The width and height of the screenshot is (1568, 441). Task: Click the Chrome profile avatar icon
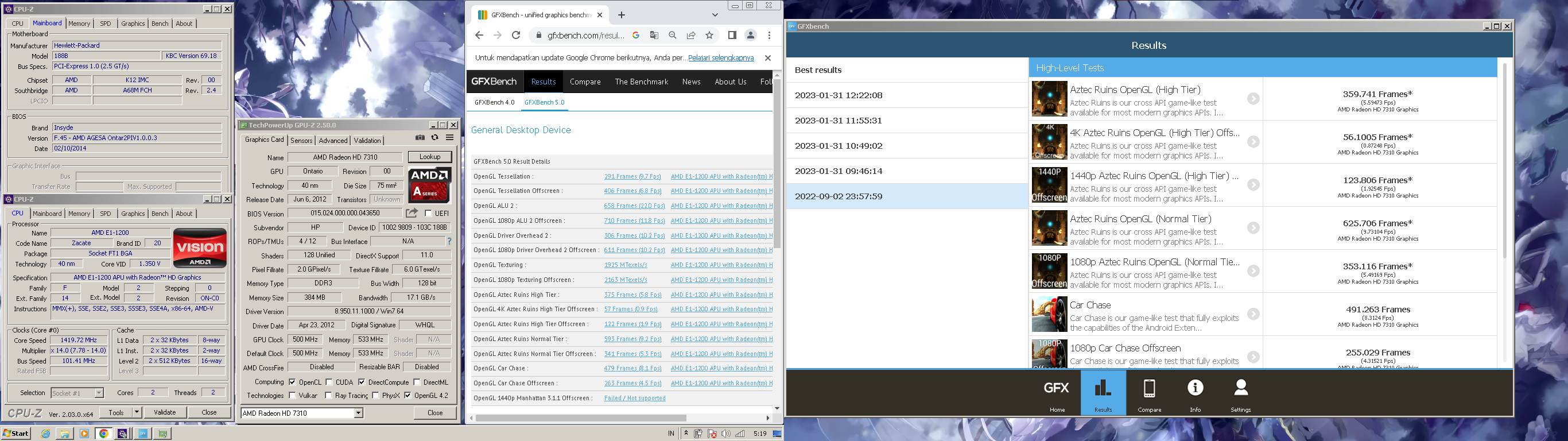coord(751,36)
